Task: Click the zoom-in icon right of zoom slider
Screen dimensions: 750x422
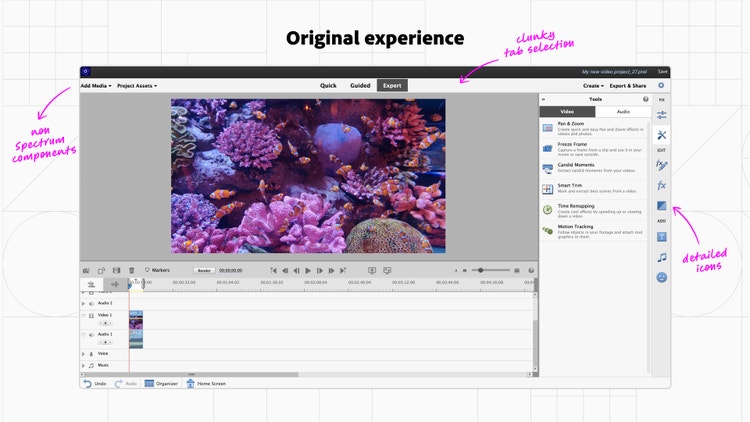Action: click(x=517, y=270)
